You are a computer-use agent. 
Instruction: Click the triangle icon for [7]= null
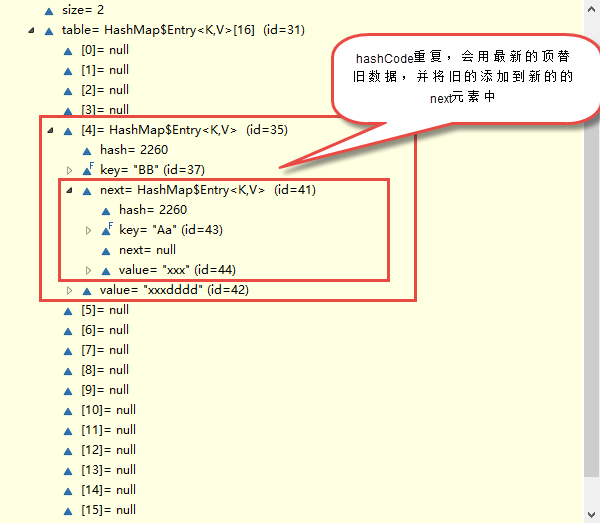(x=68, y=351)
